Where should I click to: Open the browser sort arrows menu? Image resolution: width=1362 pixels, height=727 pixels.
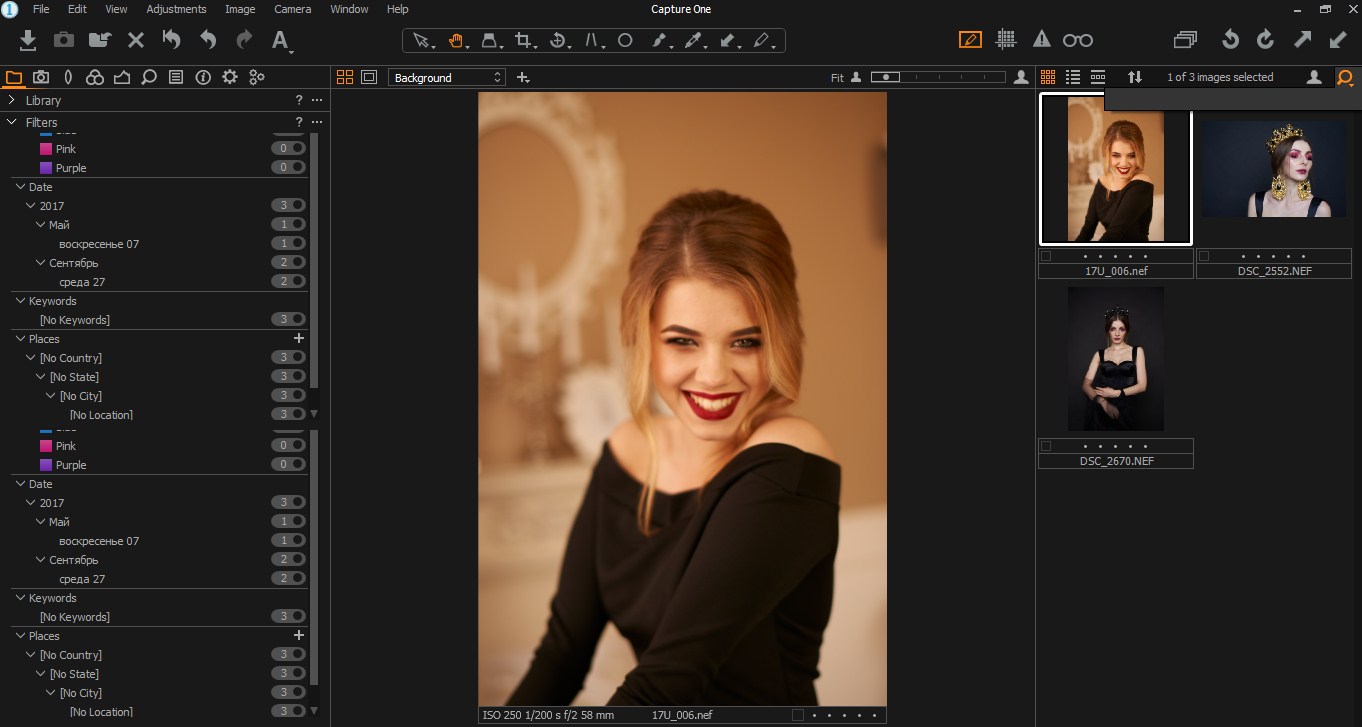tap(1134, 77)
